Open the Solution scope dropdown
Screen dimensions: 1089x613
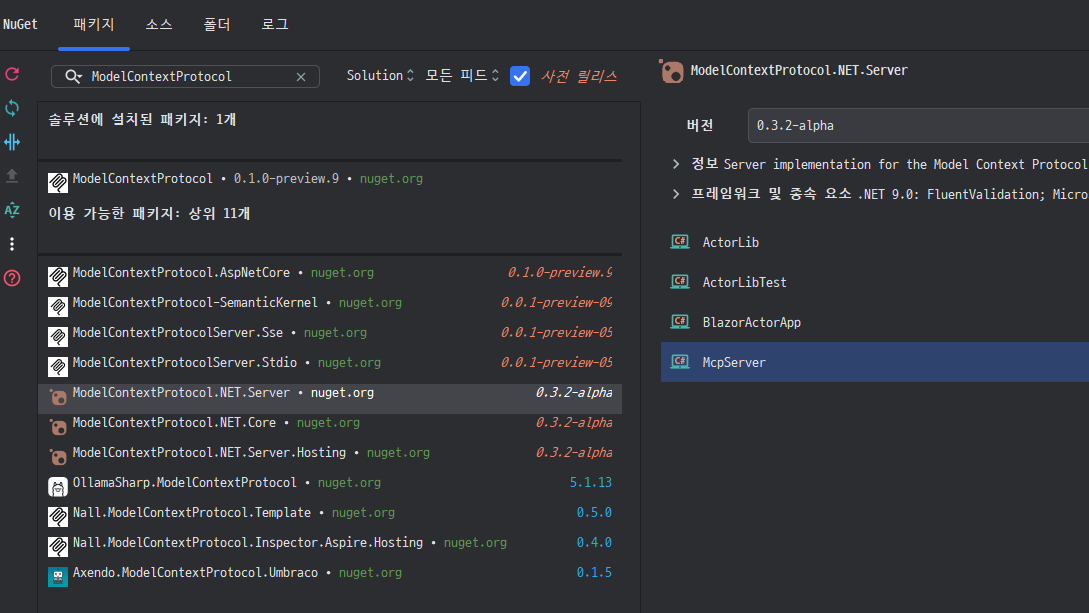(380, 76)
